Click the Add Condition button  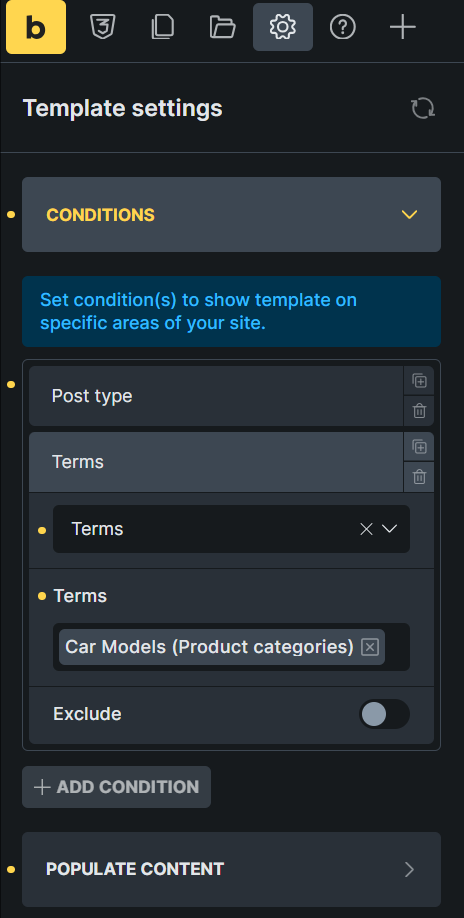pyautogui.click(x=116, y=787)
